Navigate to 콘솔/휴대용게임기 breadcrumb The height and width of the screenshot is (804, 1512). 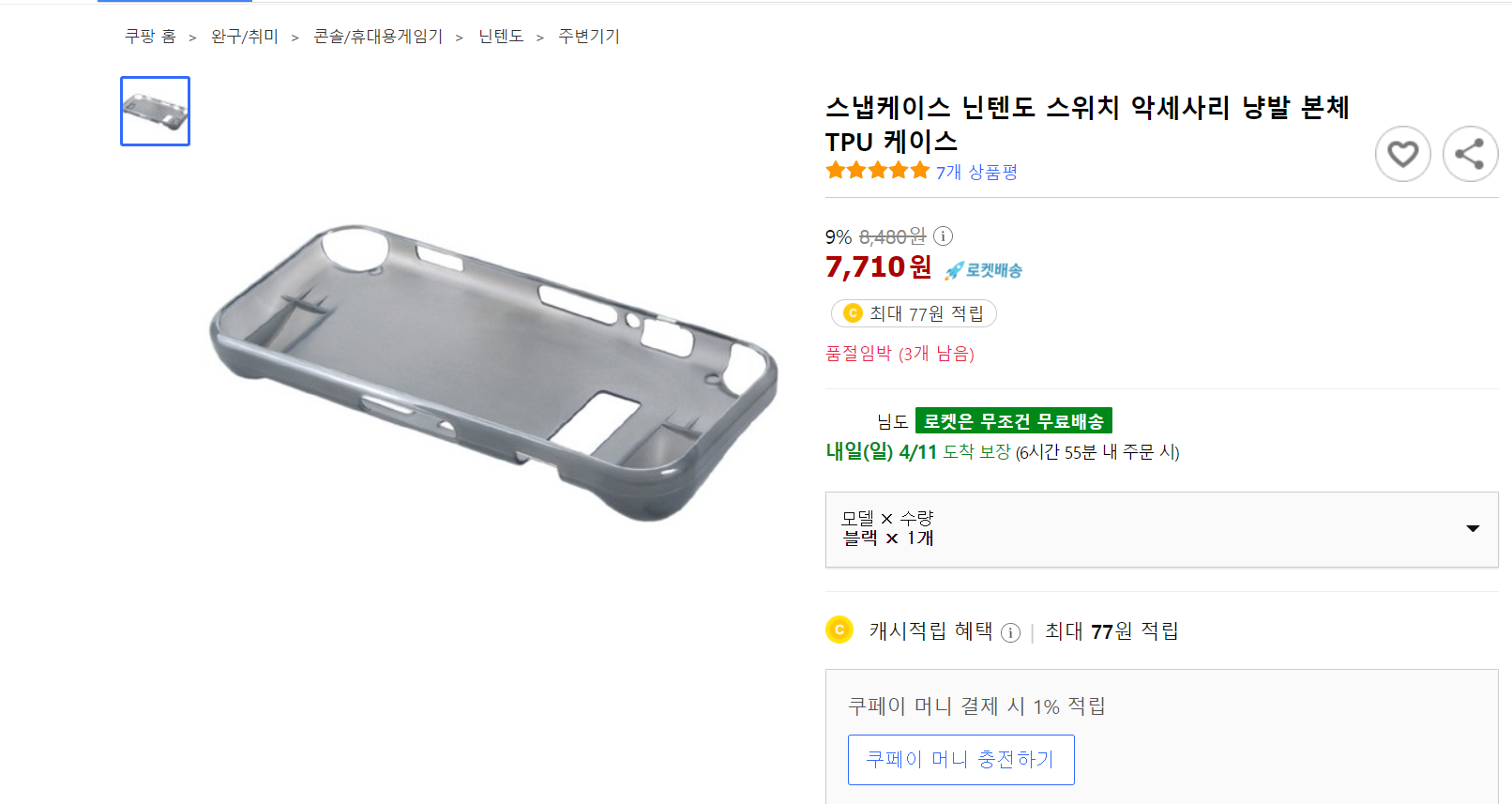point(378,37)
